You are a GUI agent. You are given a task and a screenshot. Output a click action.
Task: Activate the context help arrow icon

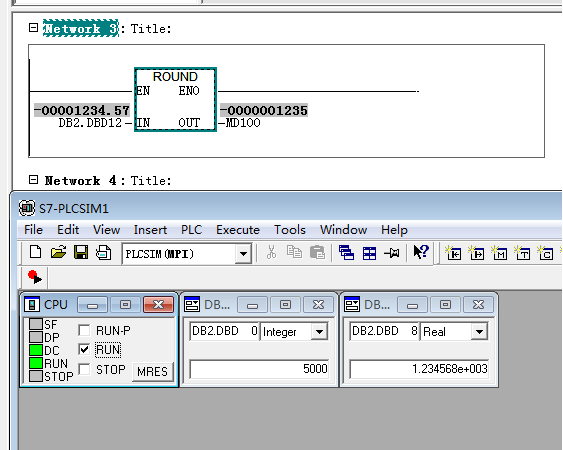pos(420,252)
